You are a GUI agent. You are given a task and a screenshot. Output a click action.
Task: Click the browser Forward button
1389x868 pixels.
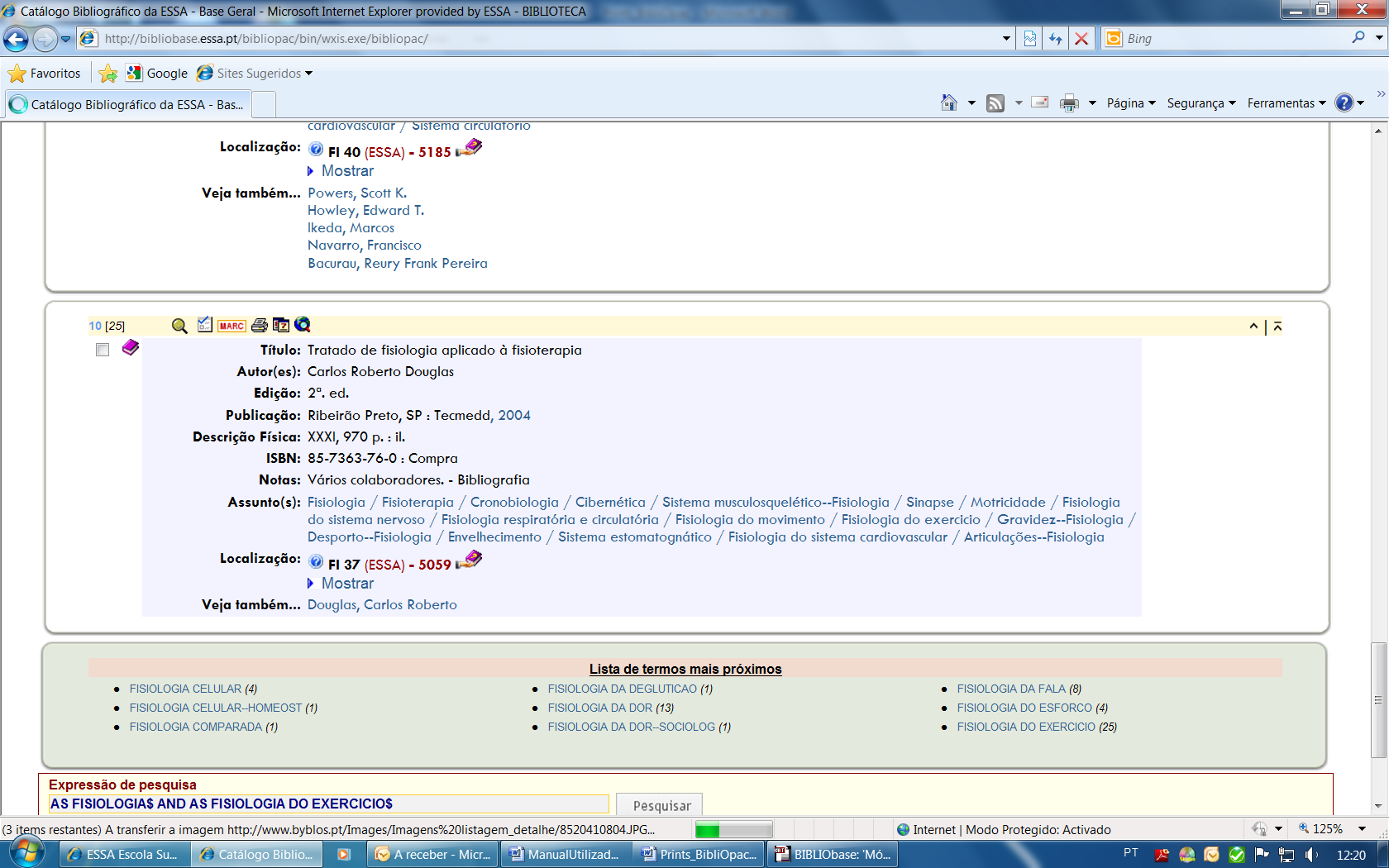(45, 38)
